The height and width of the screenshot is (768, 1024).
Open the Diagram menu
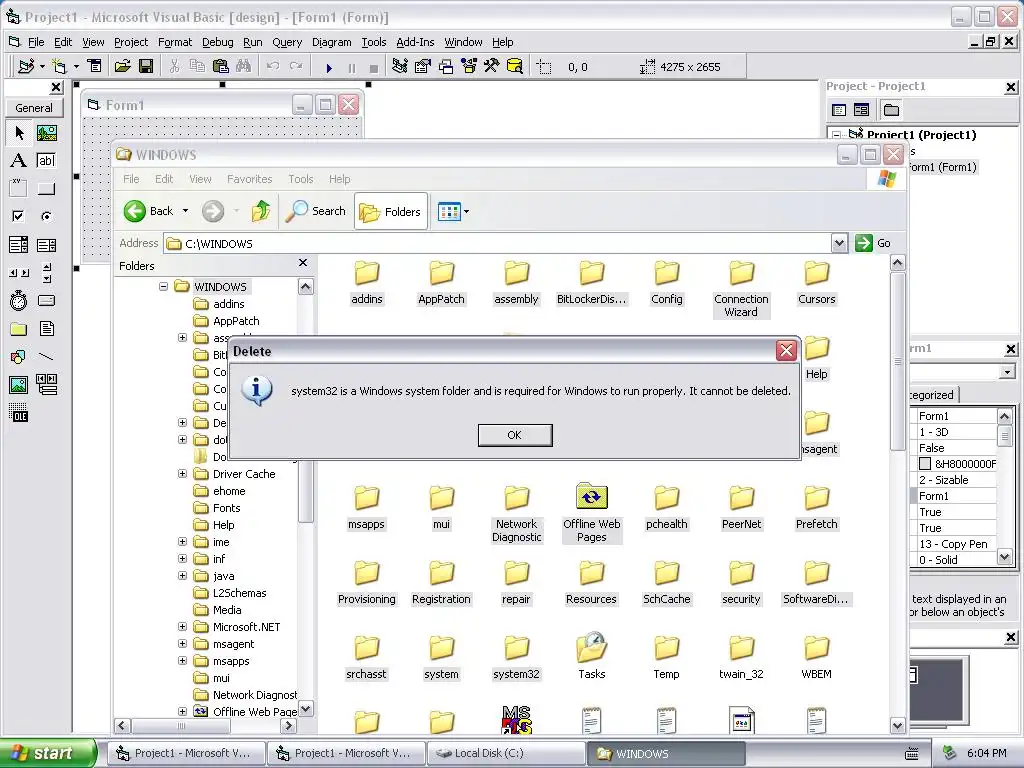click(x=331, y=42)
